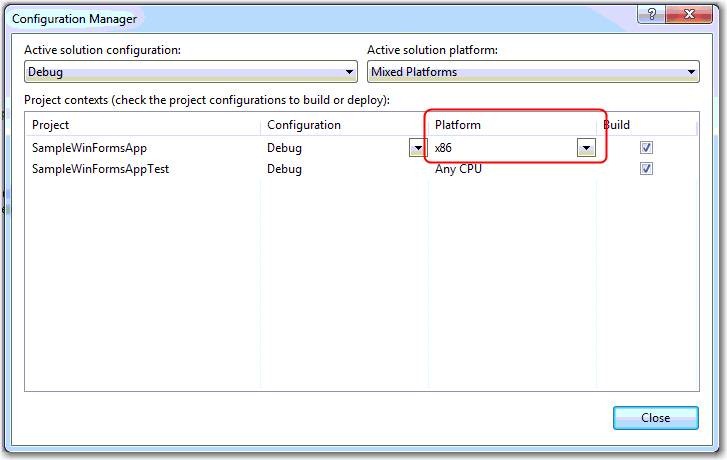
Task: Click the Platform column header
Action: coord(512,125)
